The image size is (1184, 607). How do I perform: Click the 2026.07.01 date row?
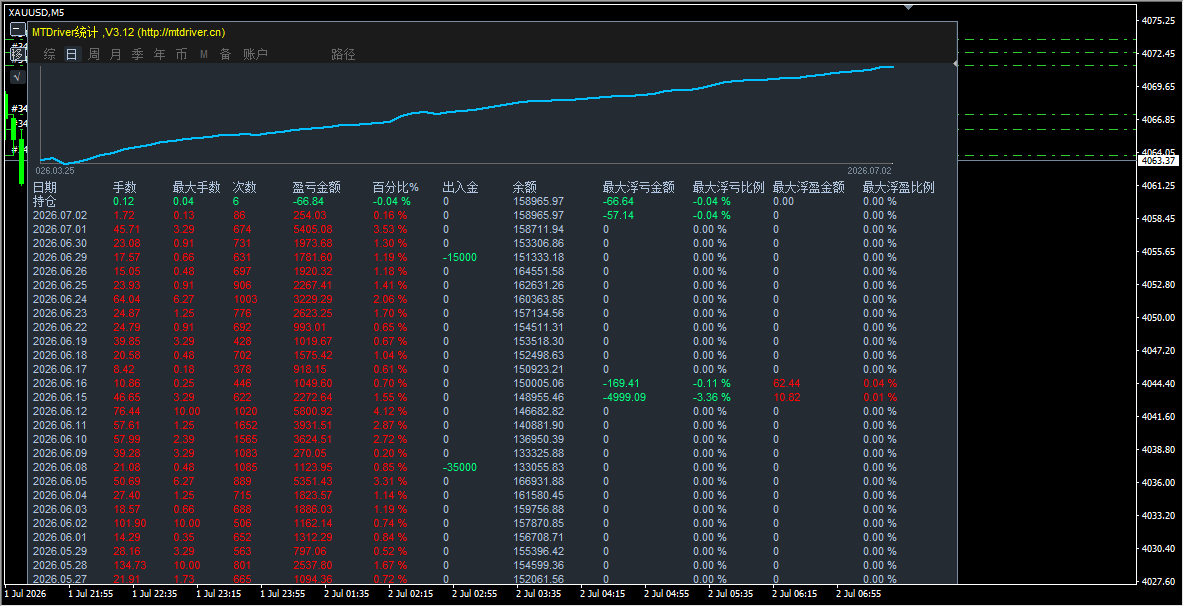pos(483,229)
